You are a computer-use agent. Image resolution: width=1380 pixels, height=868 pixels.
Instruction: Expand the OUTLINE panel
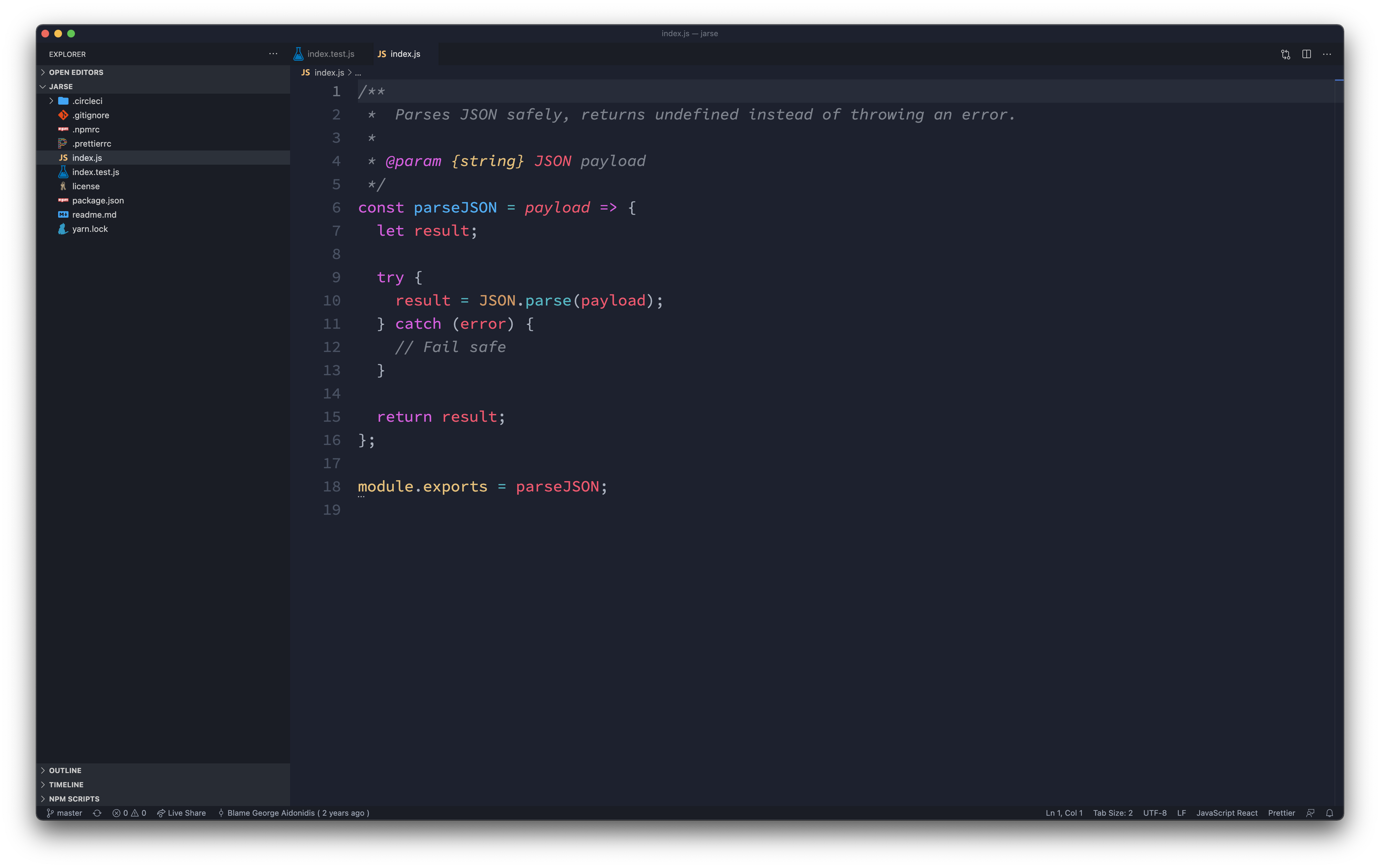(163, 770)
